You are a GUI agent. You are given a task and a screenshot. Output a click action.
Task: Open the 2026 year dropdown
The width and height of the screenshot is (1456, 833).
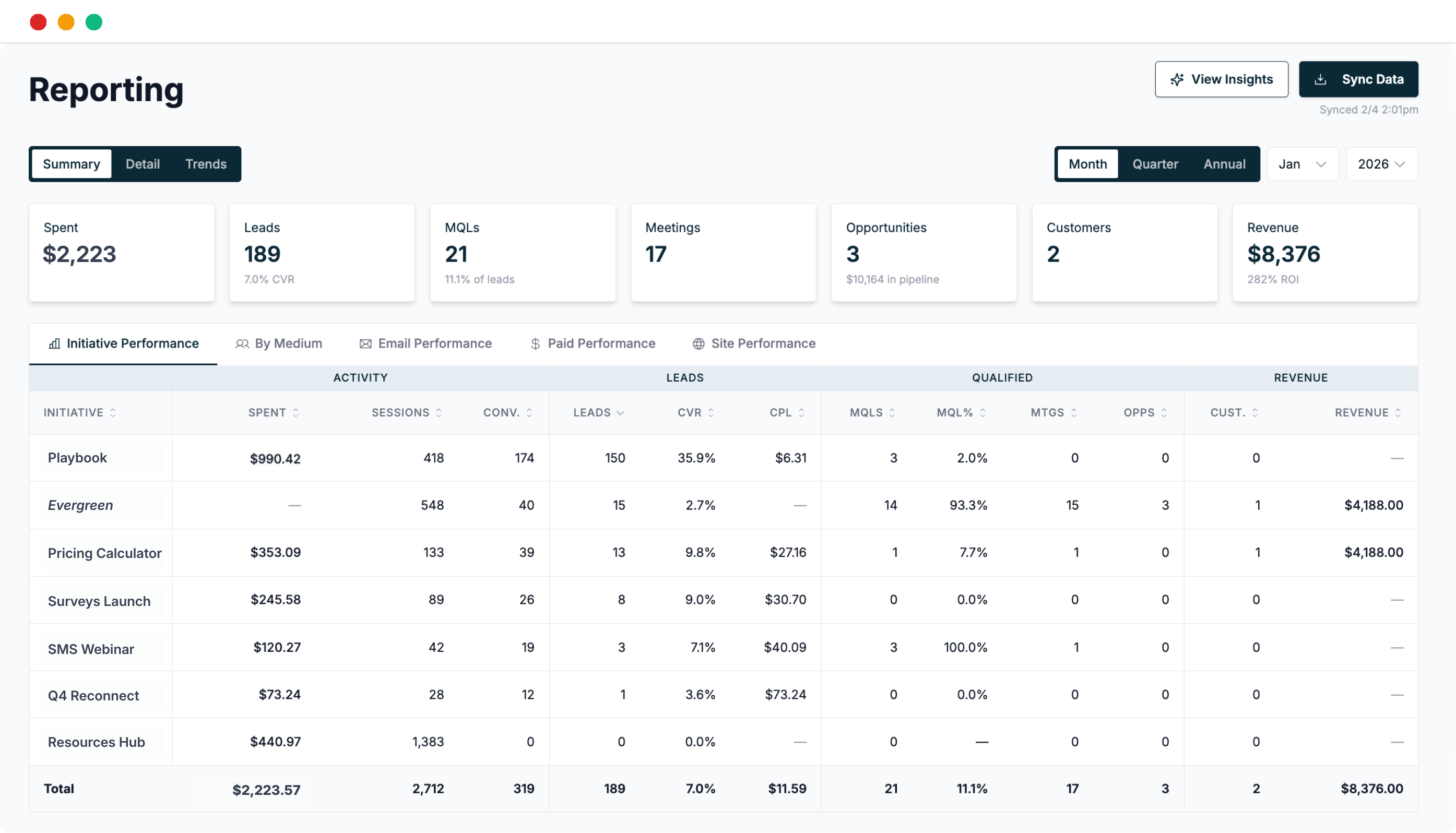tap(1382, 164)
